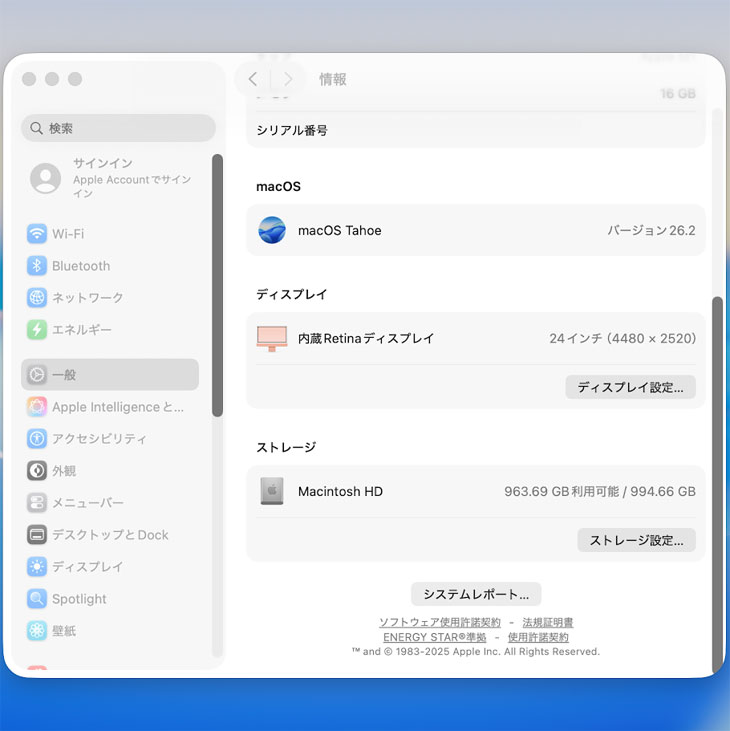This screenshot has height=731, width=730.
Task: Open アクセシビリティ icon in sidebar
Action: [37, 439]
